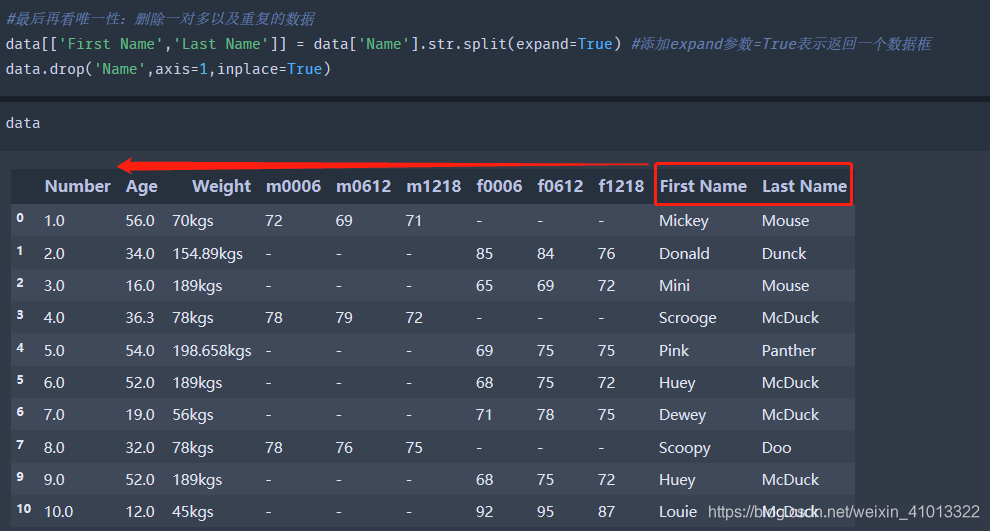This screenshot has height=531, width=990.
Task: Click the Number value '10.0'
Action: click(58, 512)
